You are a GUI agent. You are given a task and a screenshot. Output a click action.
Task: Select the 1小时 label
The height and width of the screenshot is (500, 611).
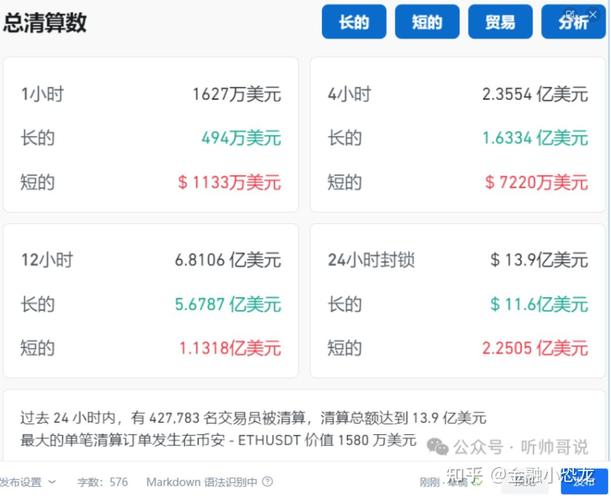pos(42,94)
